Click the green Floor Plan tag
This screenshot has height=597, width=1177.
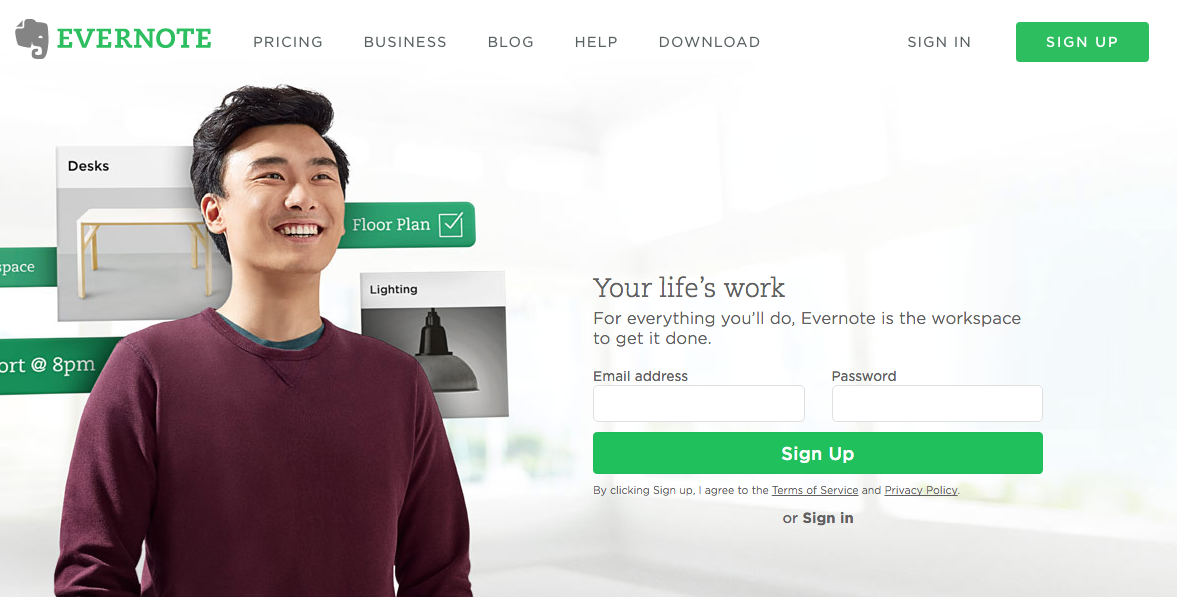pyautogui.click(x=408, y=225)
